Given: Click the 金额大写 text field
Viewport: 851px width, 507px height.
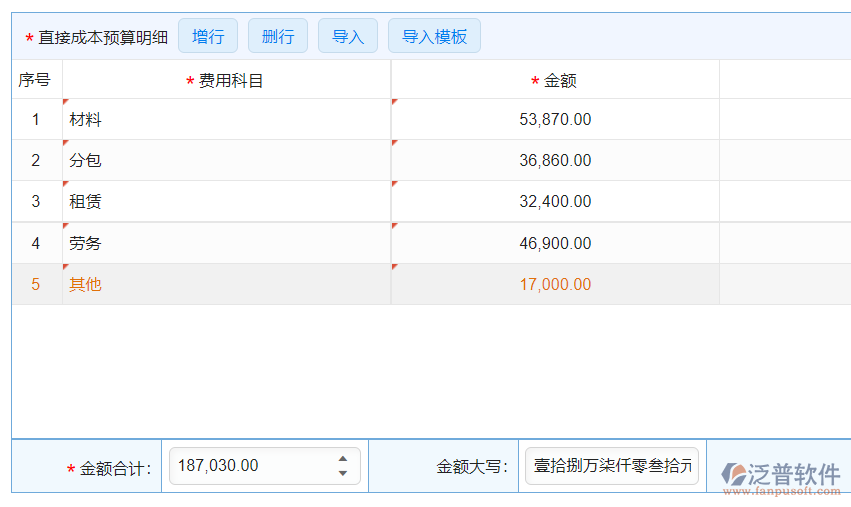Looking at the screenshot, I should tap(612, 466).
